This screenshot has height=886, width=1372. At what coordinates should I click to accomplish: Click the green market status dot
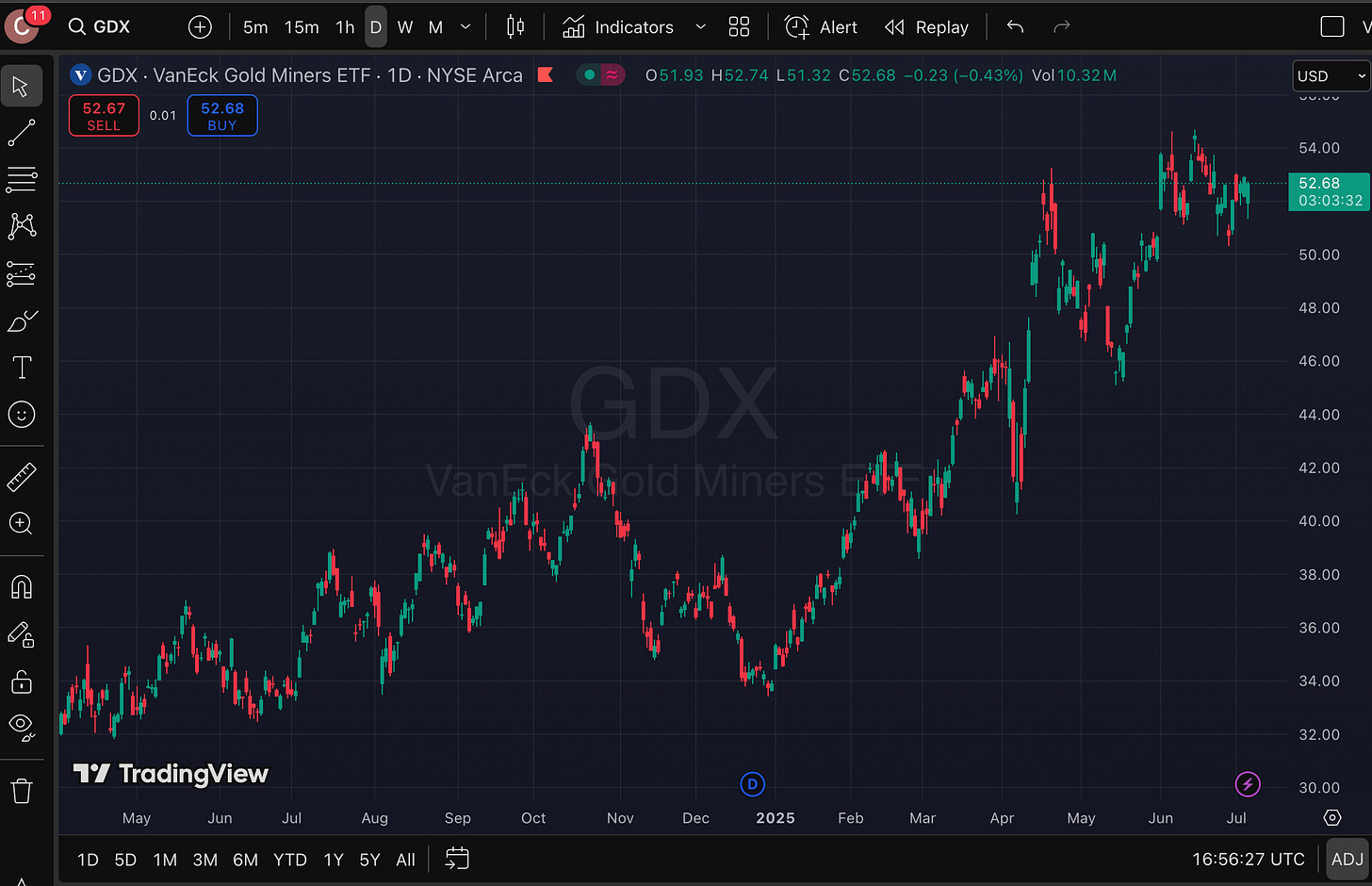click(x=590, y=74)
